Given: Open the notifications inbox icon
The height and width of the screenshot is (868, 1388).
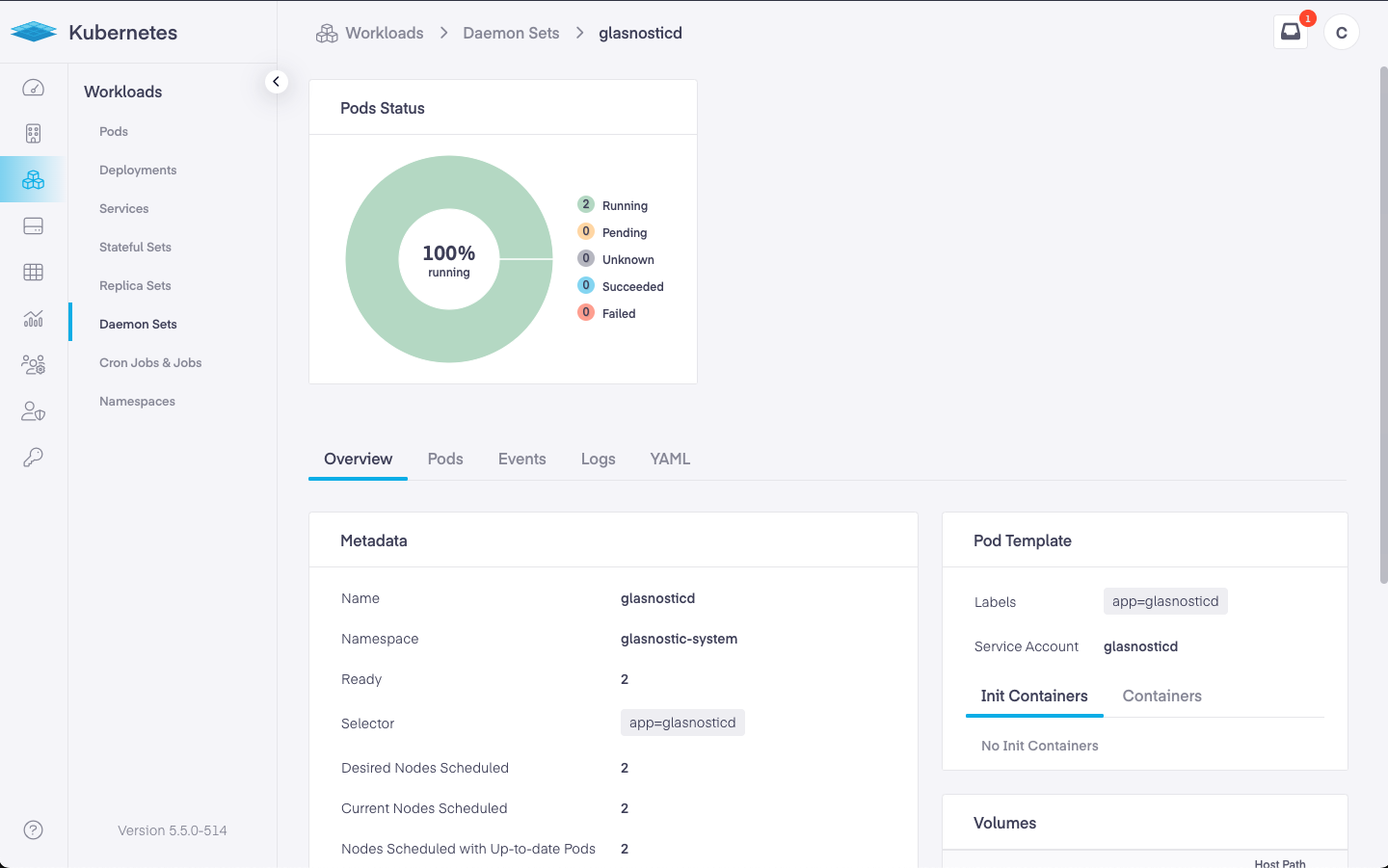Looking at the screenshot, I should (x=1290, y=32).
